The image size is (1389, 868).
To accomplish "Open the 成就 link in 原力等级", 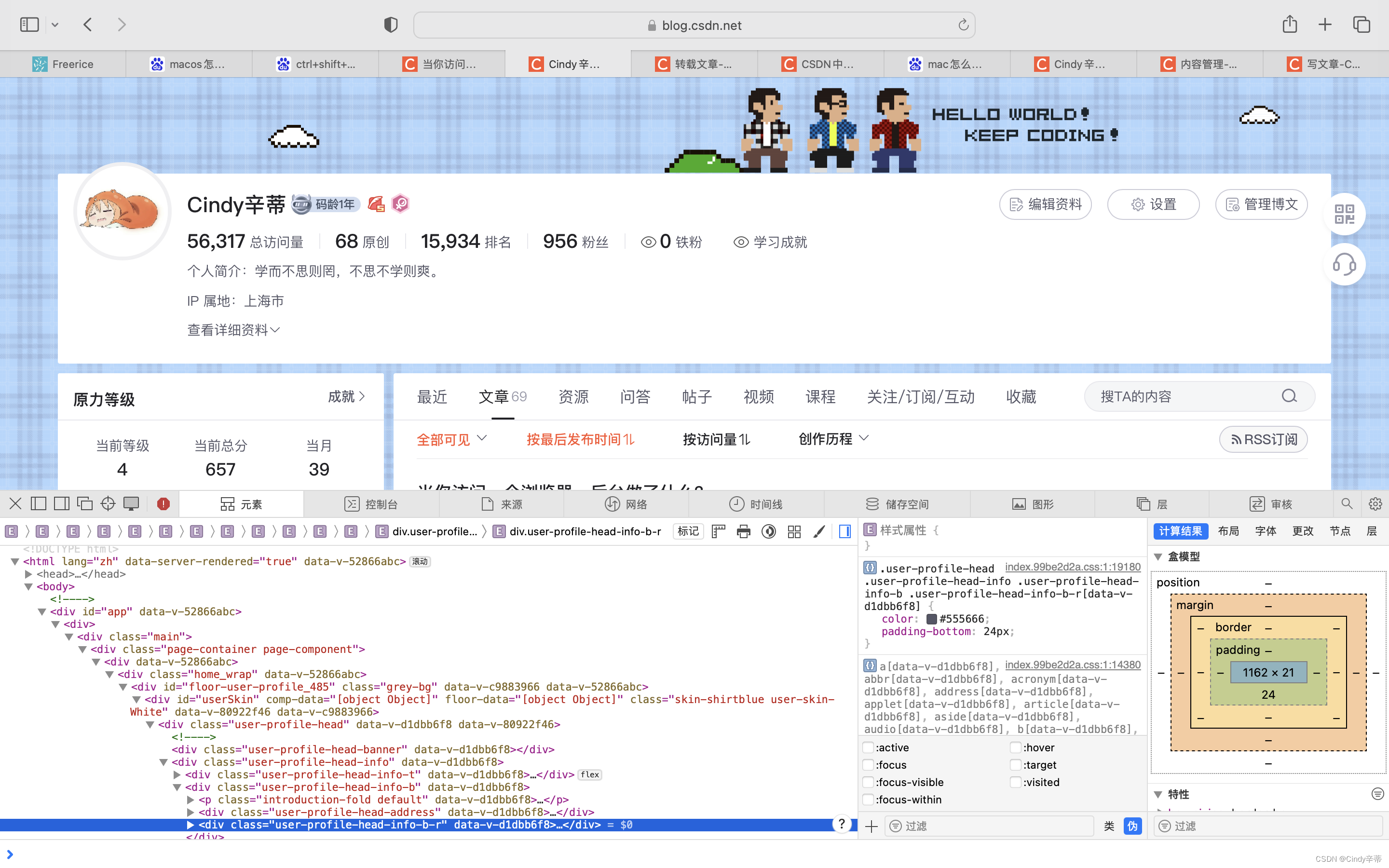I will tap(346, 396).
